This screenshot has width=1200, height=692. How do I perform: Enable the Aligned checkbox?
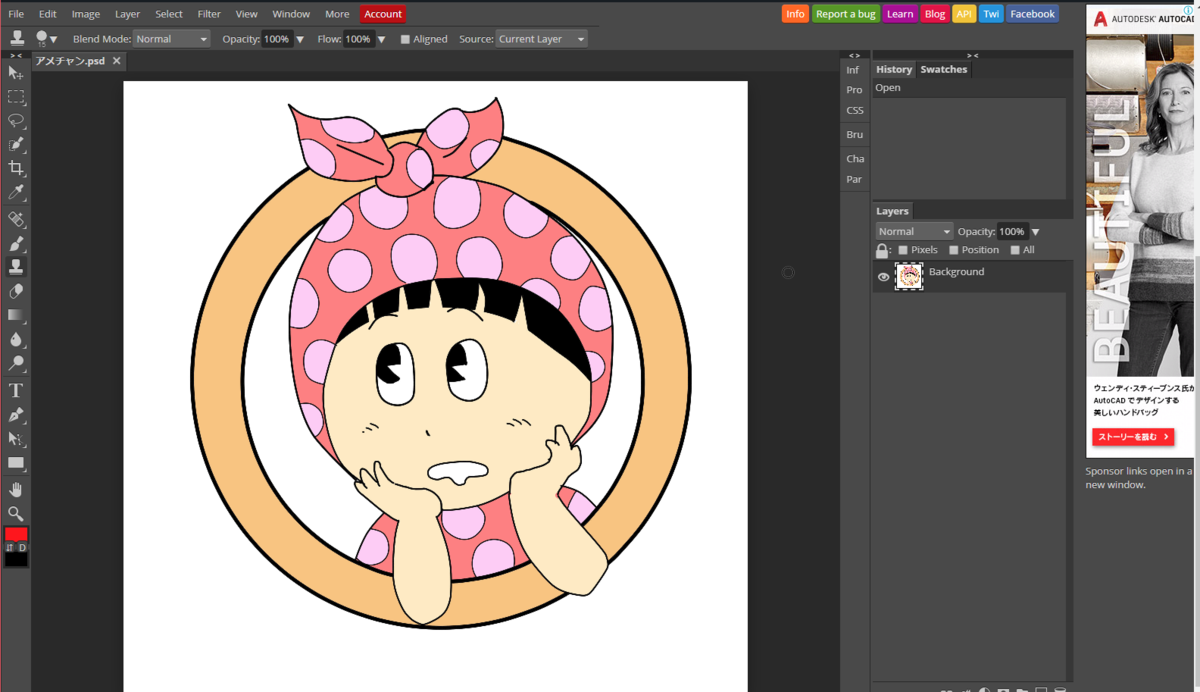(x=405, y=39)
